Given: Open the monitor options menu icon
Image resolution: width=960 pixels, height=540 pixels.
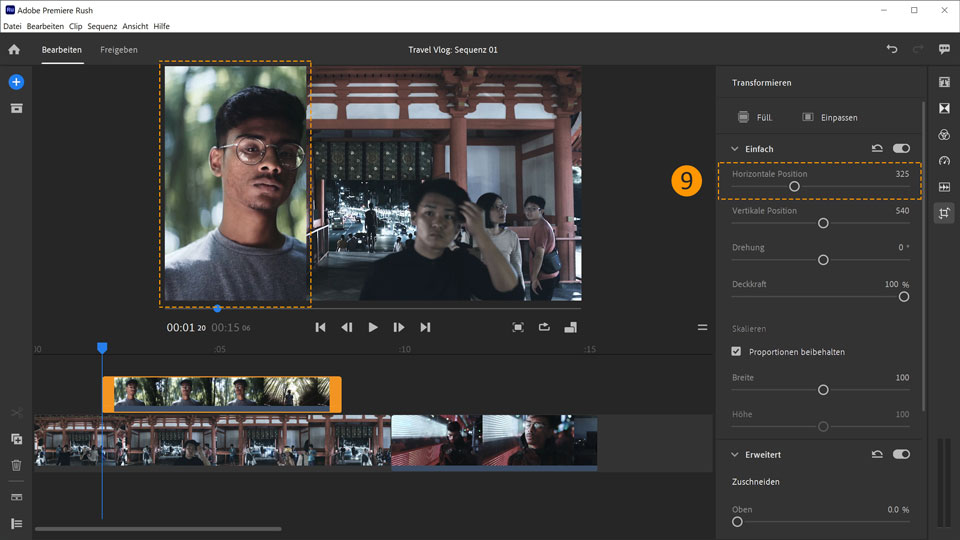Looking at the screenshot, I should point(702,328).
